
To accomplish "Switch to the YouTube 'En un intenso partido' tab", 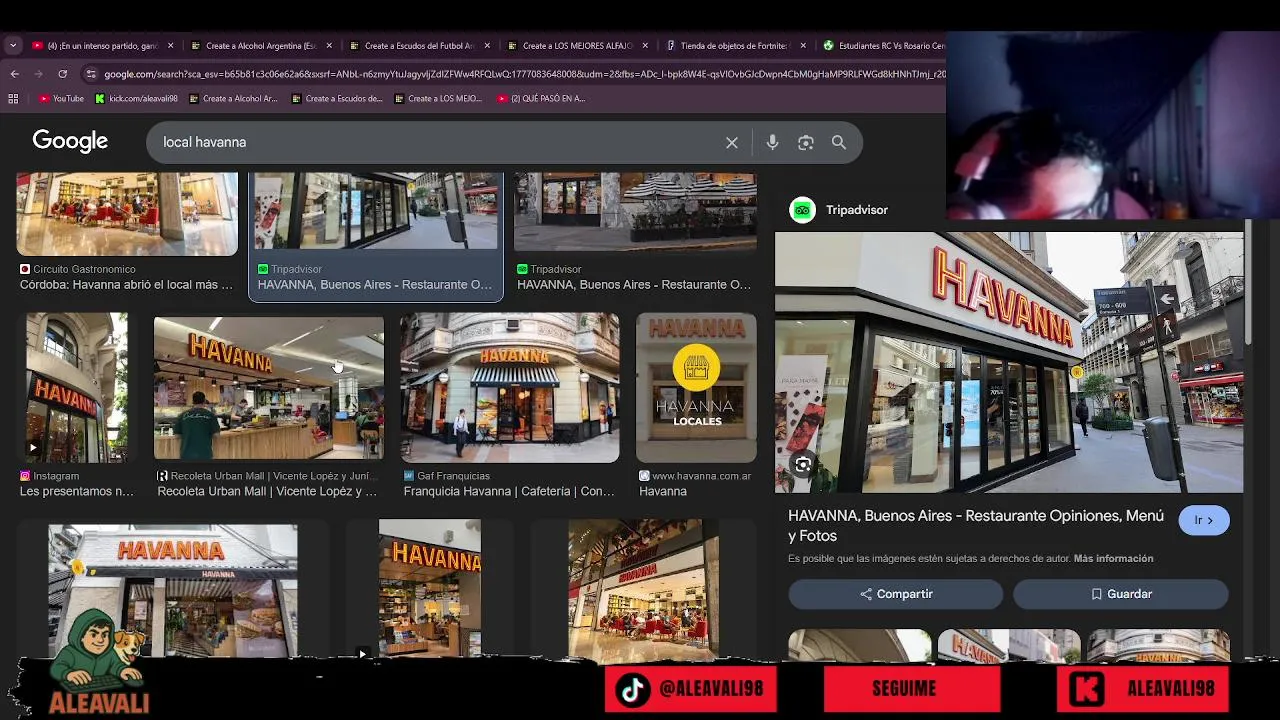I will [100, 46].
